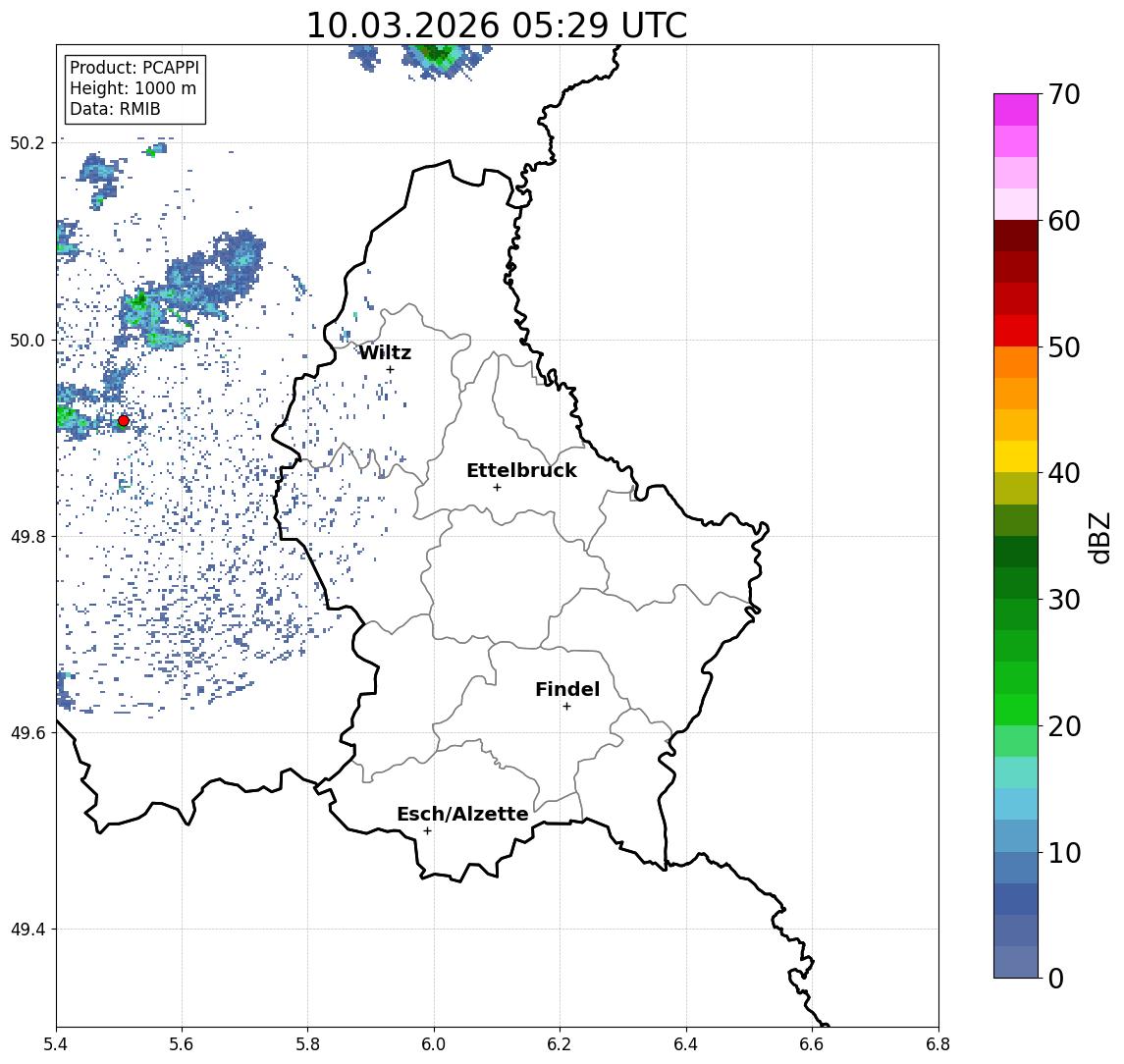1124x1064 pixels.
Task: Click the 5.8 longitude axis label
Action: point(308,1044)
